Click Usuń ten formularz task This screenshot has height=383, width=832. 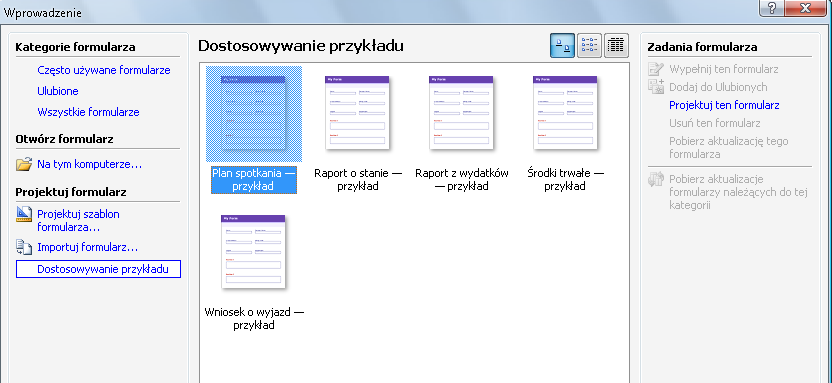[715, 123]
